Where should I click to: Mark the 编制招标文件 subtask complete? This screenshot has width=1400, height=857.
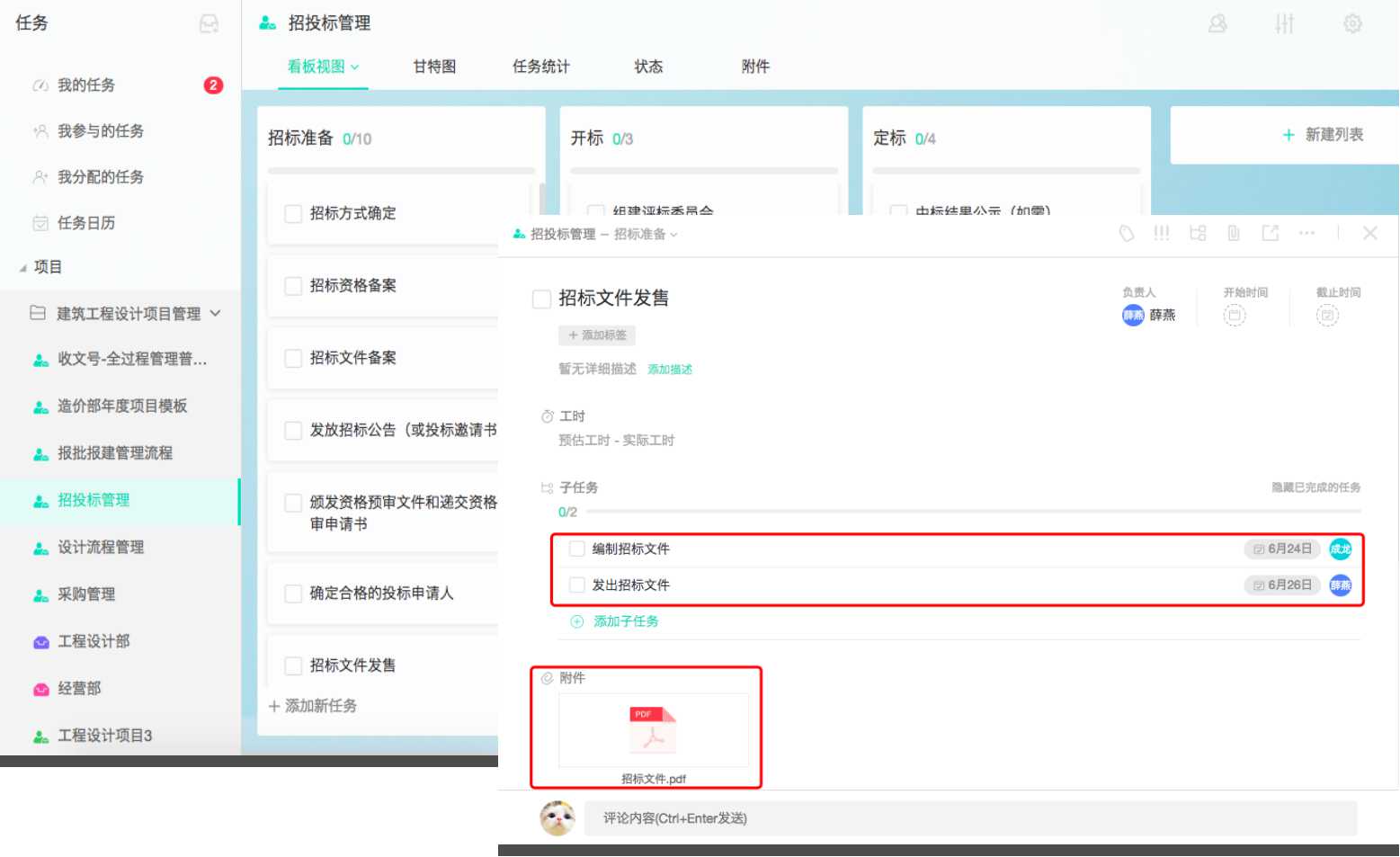coord(576,549)
